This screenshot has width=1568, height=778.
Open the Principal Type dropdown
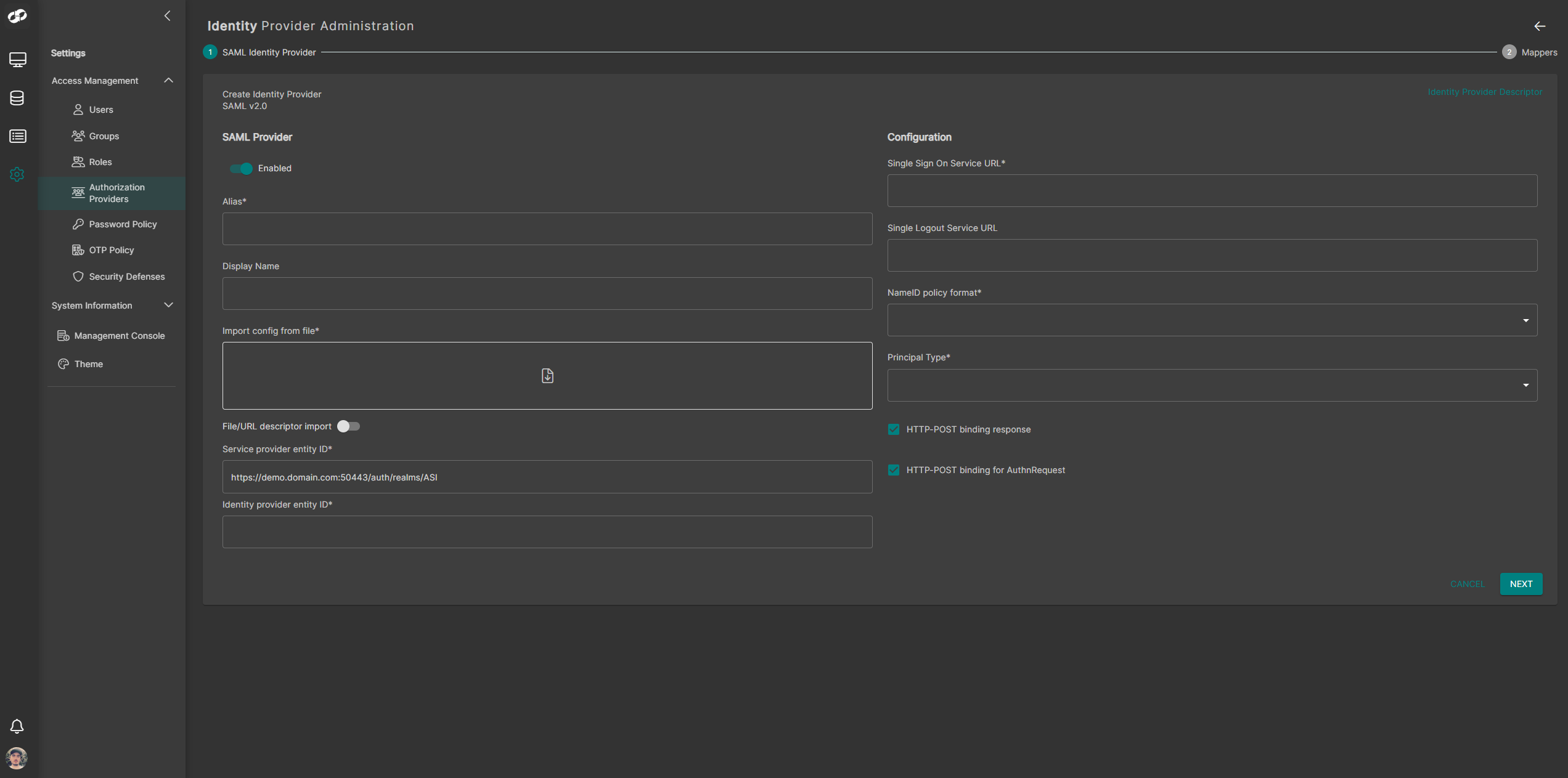click(x=1212, y=386)
